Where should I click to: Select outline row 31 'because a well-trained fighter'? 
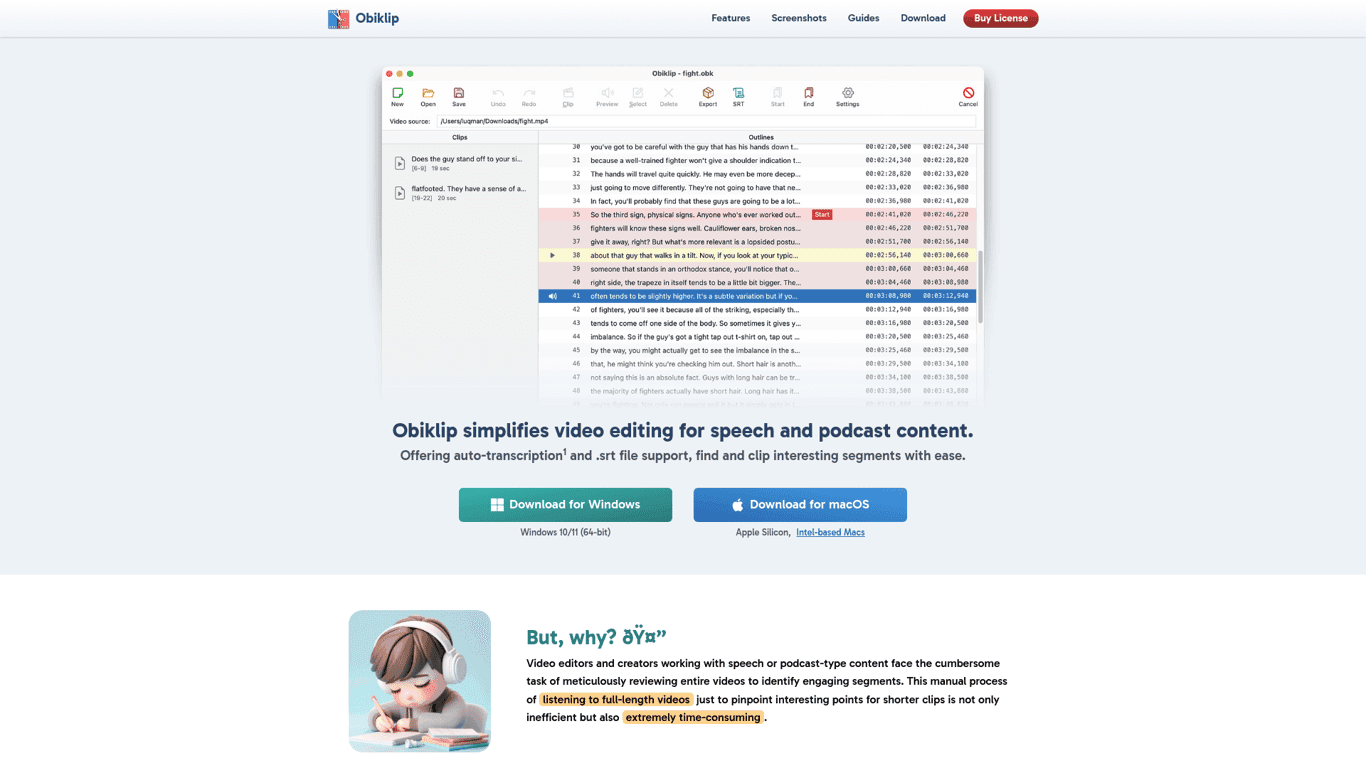[759, 160]
